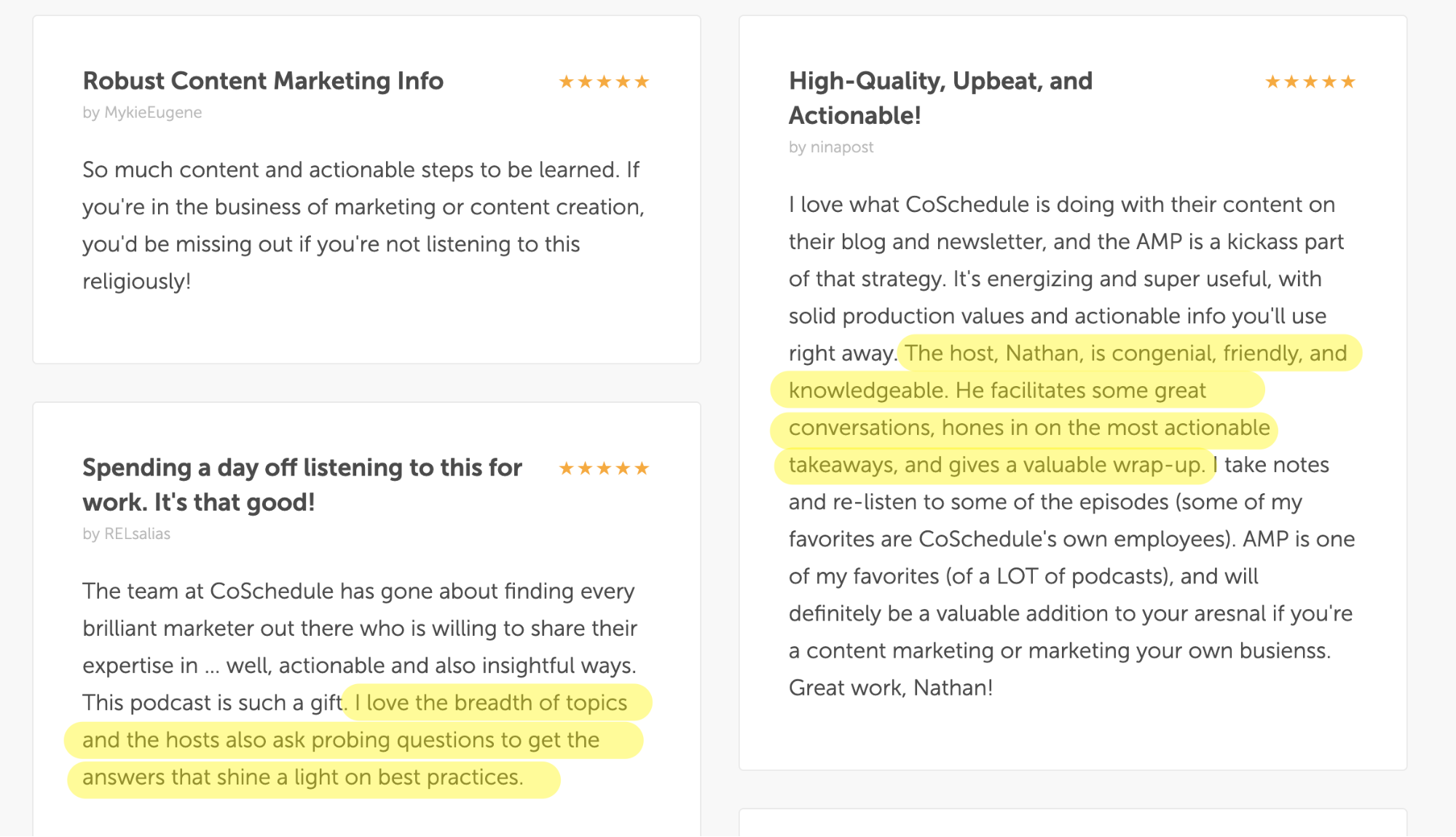Click the star rating on High-Quality, Upbeat review
1456x837 pixels.
(x=1310, y=82)
